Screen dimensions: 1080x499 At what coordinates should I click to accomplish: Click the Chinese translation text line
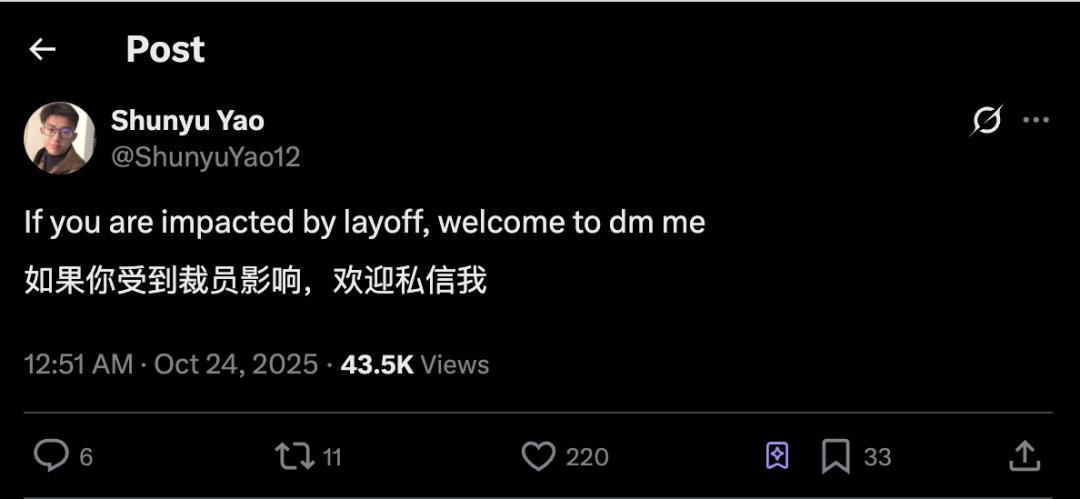(256, 281)
